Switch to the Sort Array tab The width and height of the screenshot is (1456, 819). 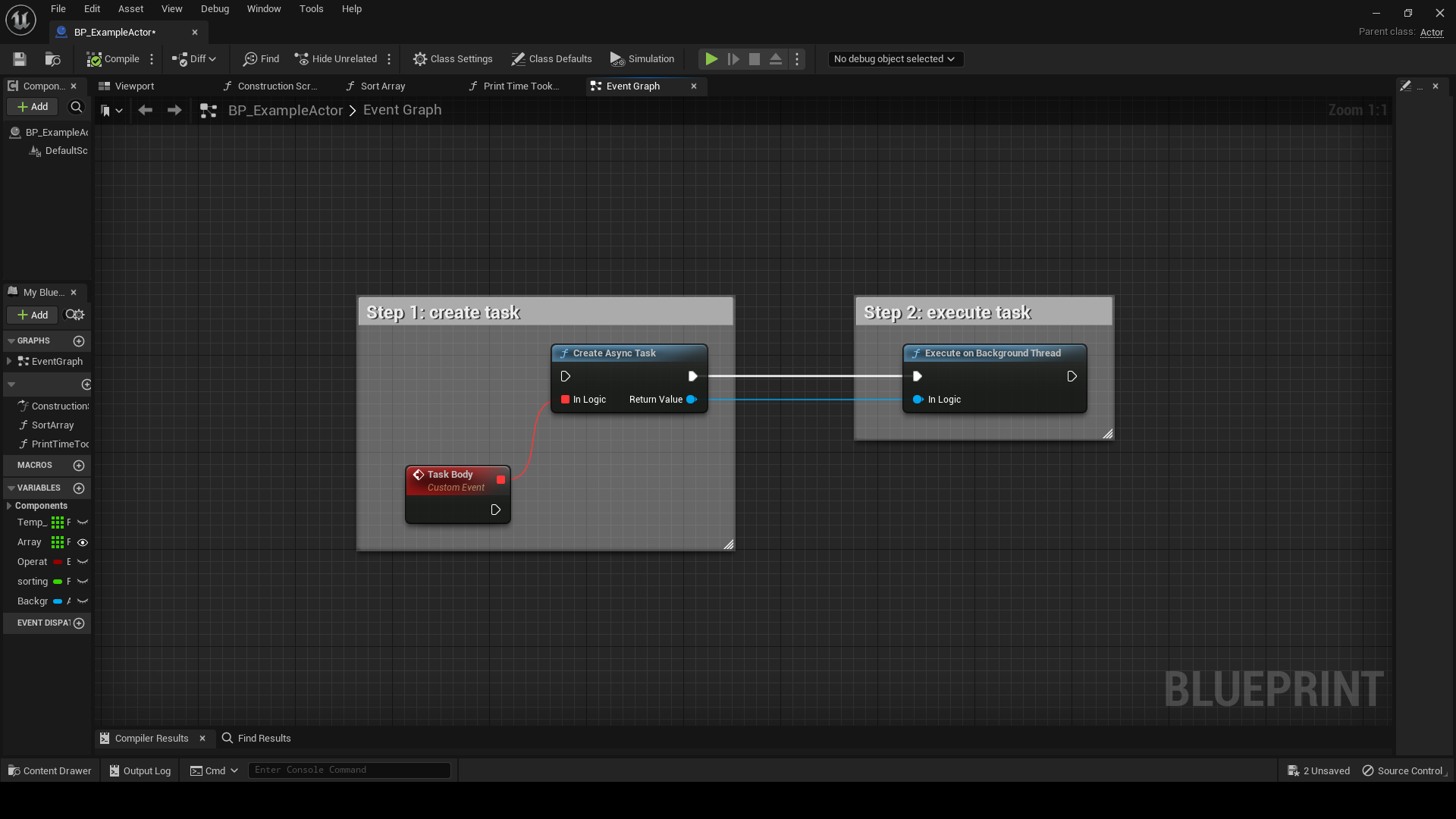[382, 86]
